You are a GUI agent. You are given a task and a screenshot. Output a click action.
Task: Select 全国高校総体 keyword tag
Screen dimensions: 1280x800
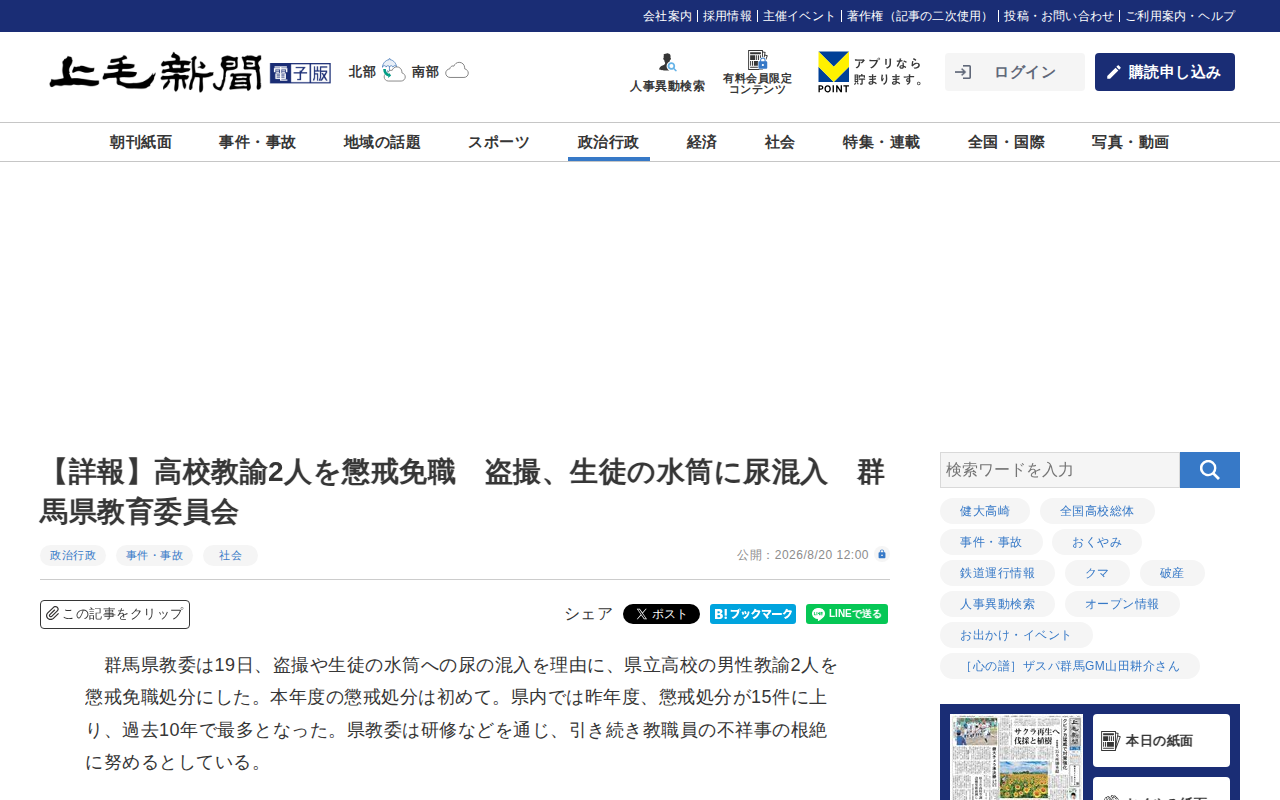pos(1097,511)
